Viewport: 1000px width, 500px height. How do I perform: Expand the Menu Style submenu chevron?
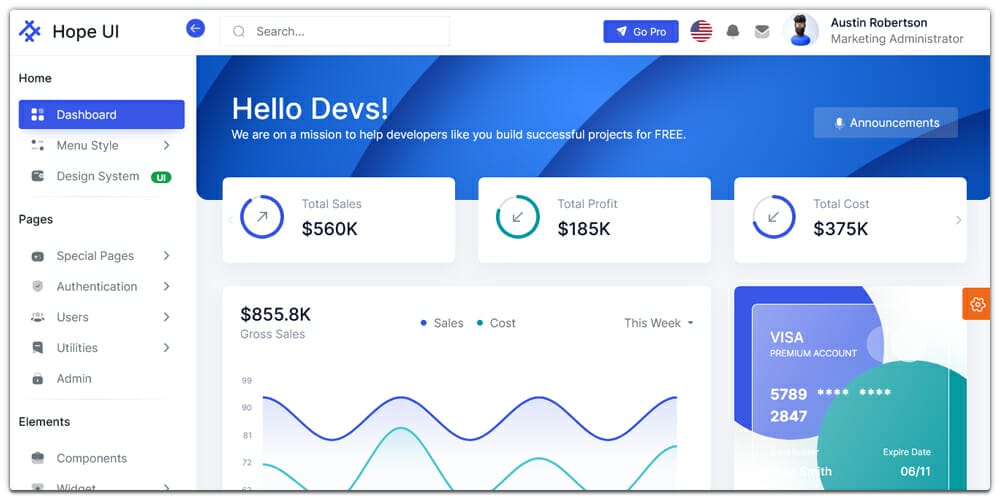(166, 145)
